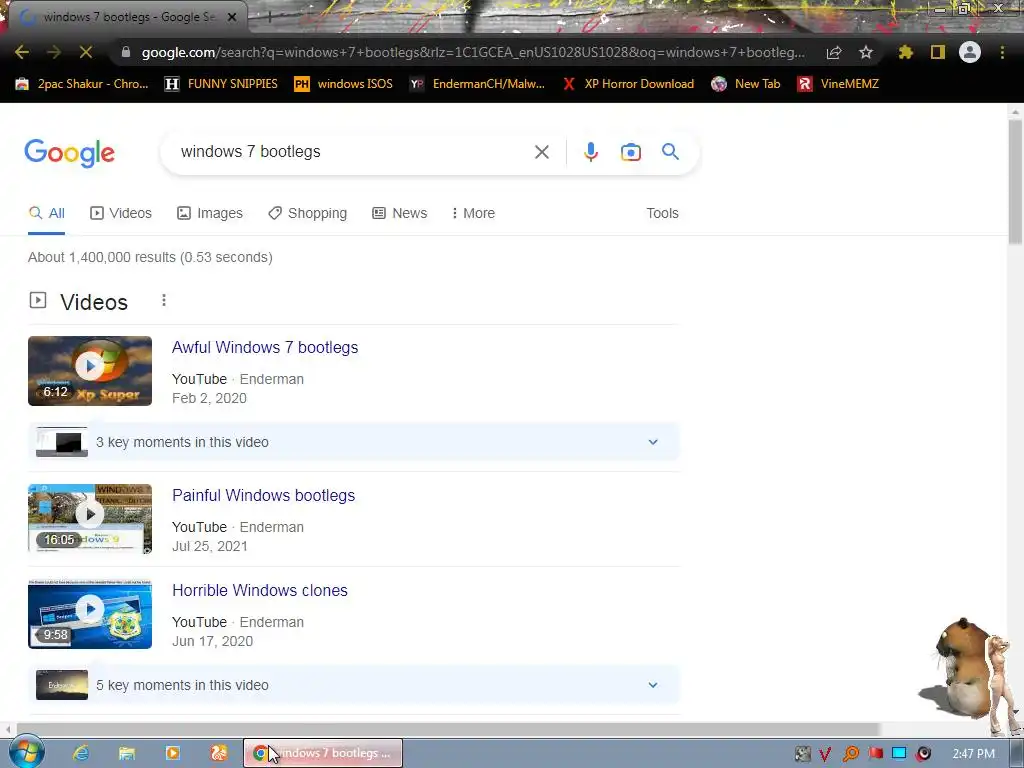Go forward to the next page
This screenshot has width=1024, height=768.
[54, 52]
